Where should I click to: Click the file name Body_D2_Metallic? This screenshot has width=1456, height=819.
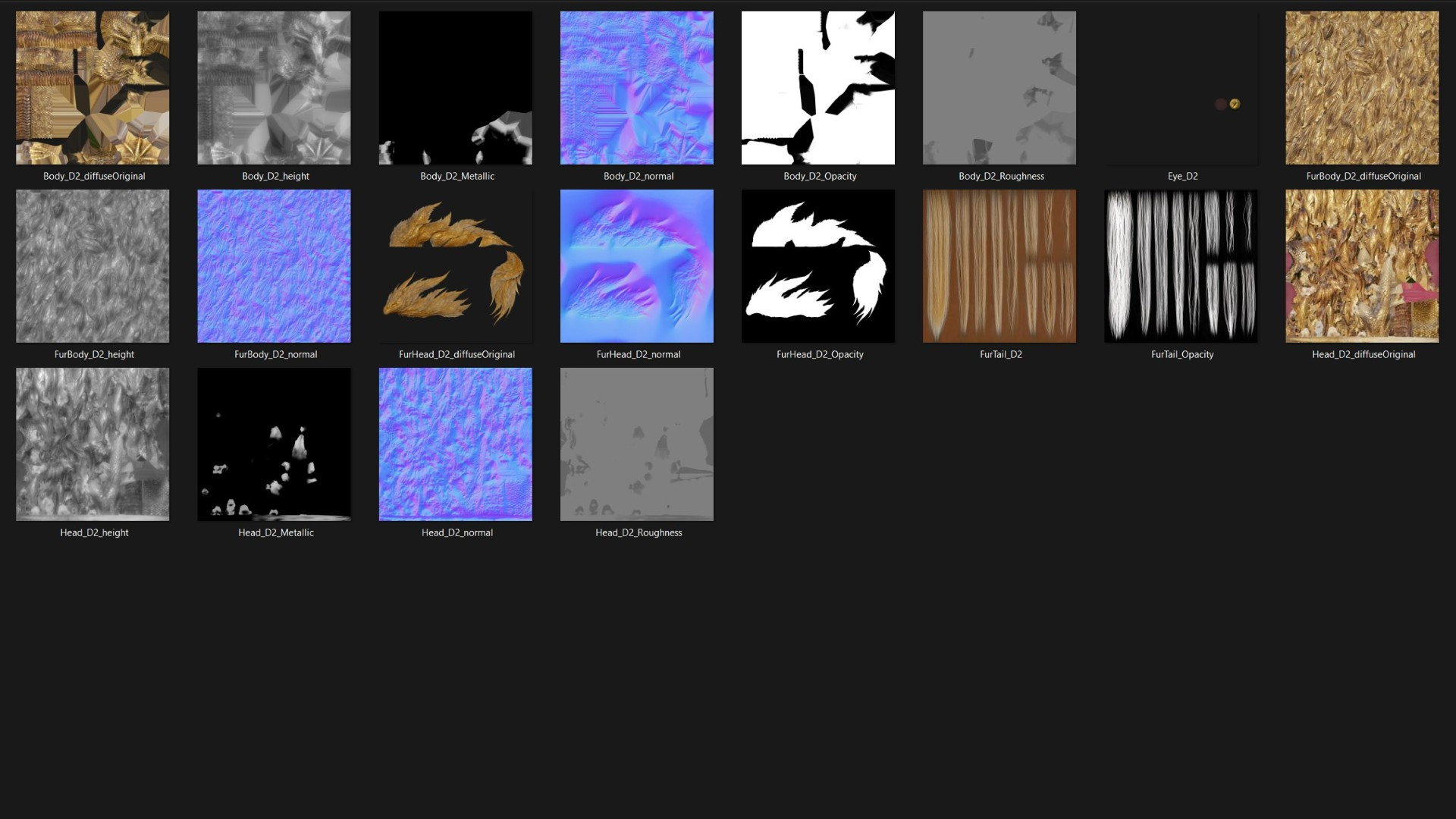click(x=457, y=176)
